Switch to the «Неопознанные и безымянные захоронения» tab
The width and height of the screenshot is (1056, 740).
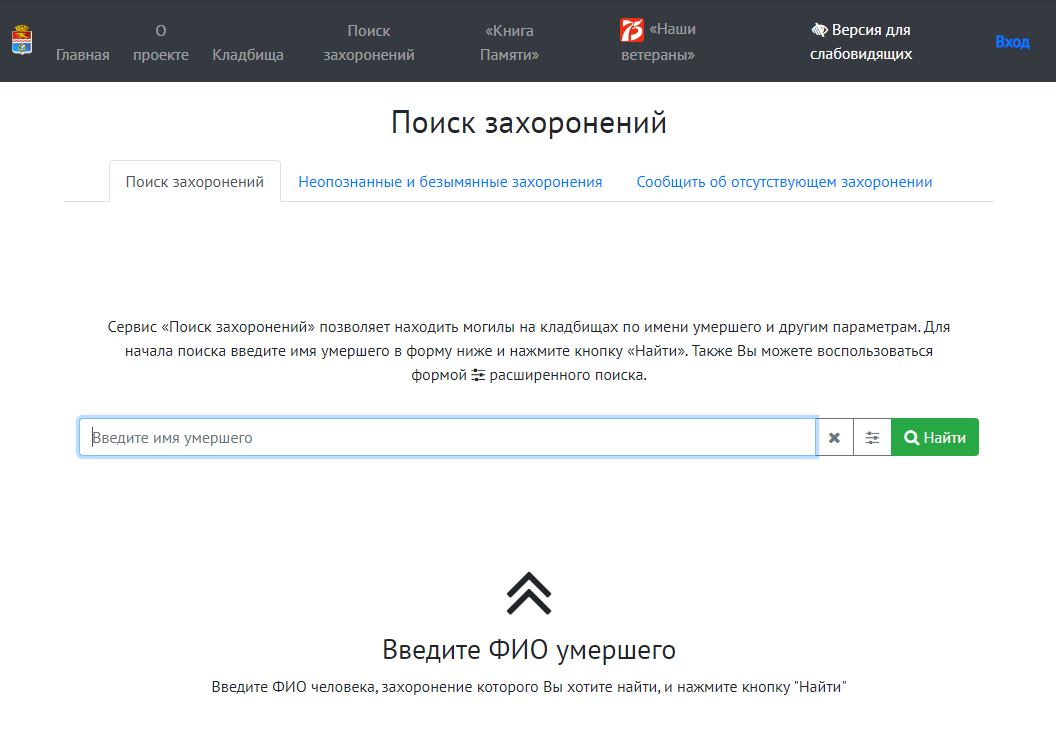tap(450, 182)
